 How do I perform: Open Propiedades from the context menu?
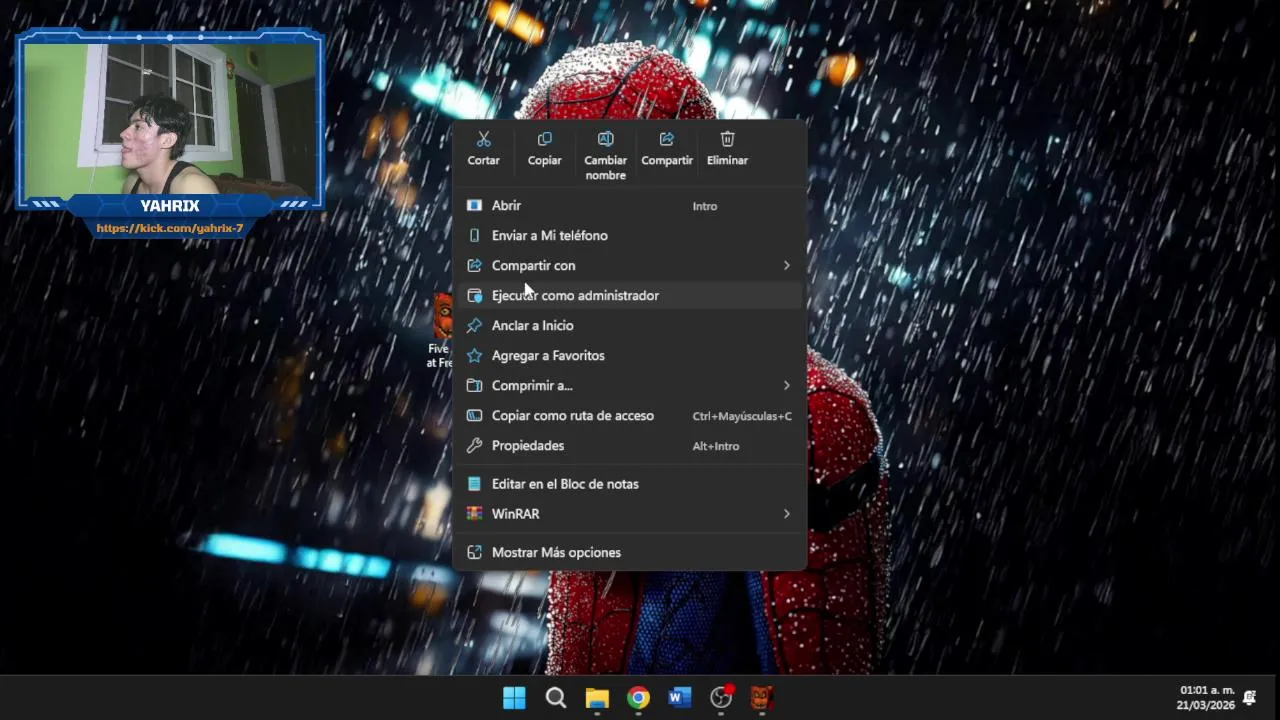[630, 446]
